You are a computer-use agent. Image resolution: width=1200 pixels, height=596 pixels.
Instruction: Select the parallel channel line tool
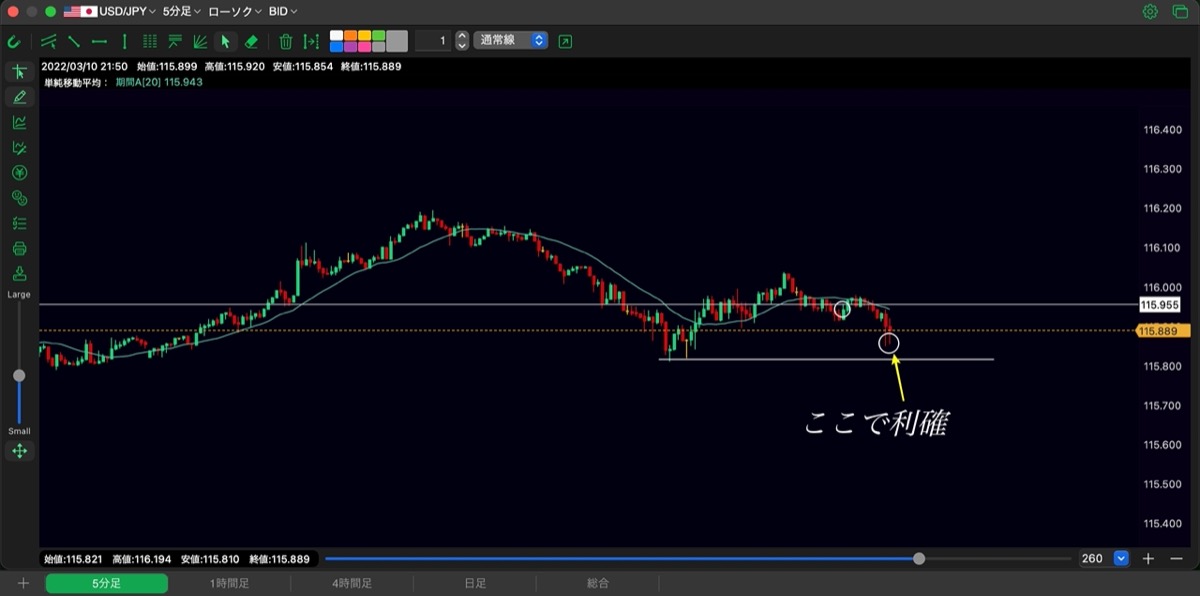49,41
